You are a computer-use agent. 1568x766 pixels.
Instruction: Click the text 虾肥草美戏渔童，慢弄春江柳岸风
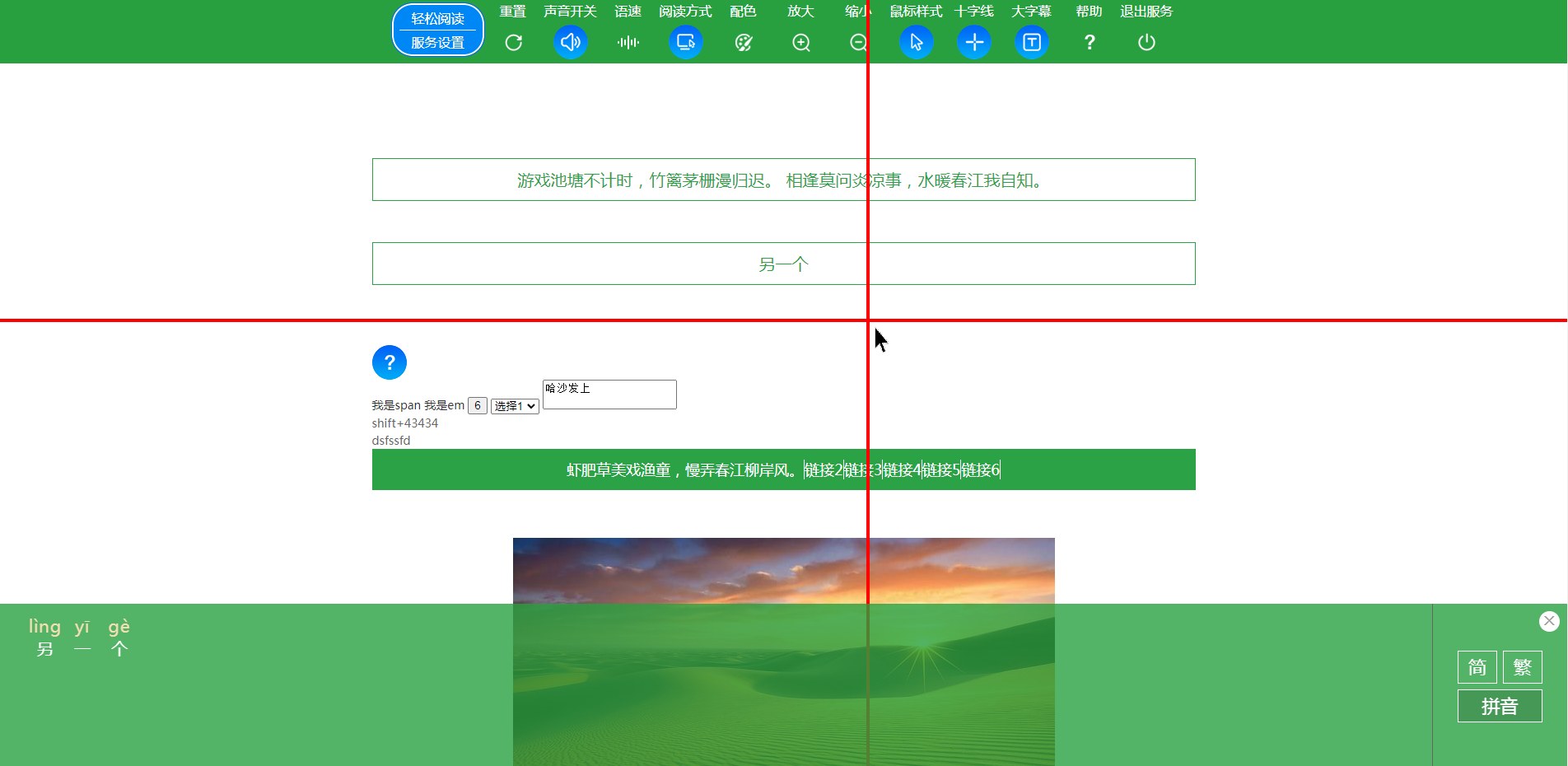682,470
